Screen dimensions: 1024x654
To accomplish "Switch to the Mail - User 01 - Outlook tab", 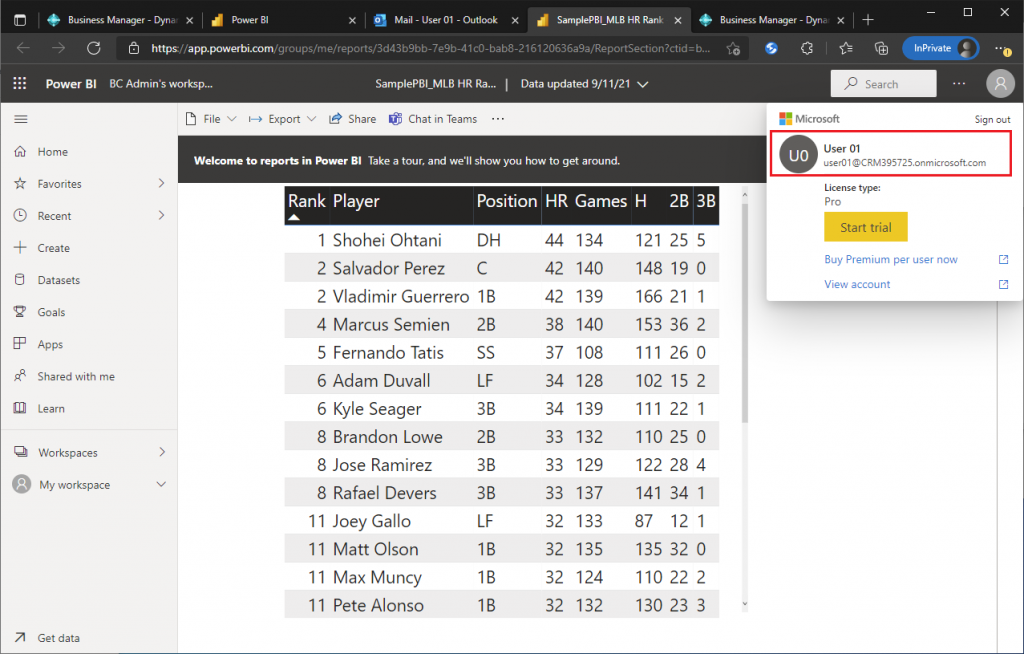I will click(446, 20).
